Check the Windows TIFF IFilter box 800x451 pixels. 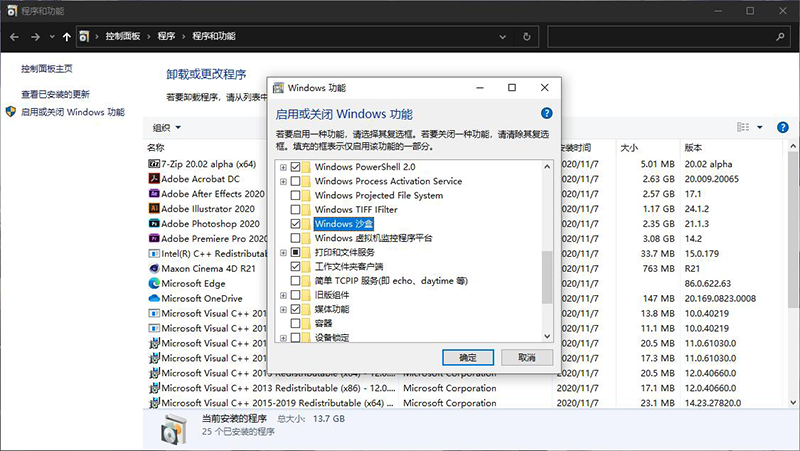[295, 209]
